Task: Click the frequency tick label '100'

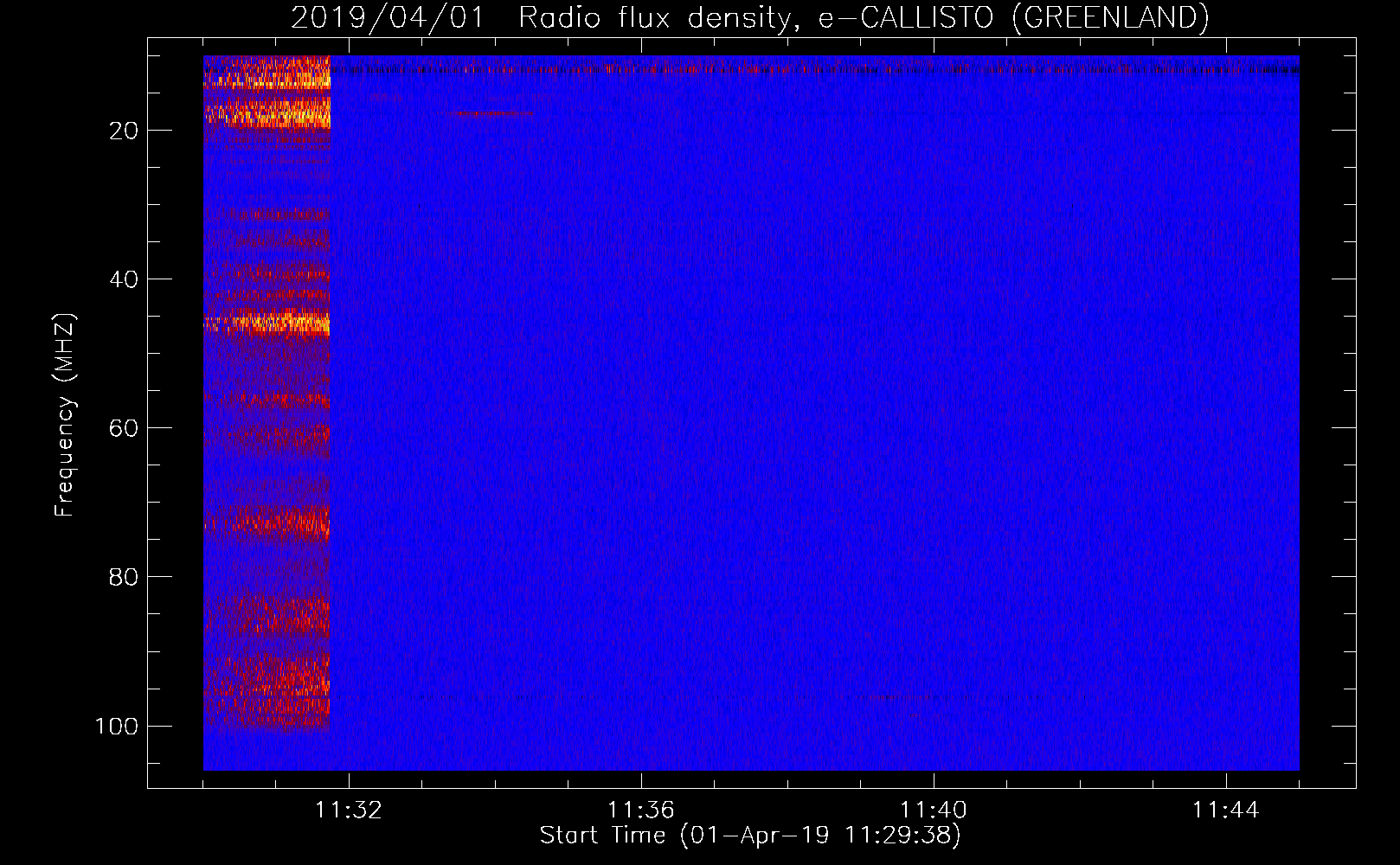Action: [x=117, y=726]
